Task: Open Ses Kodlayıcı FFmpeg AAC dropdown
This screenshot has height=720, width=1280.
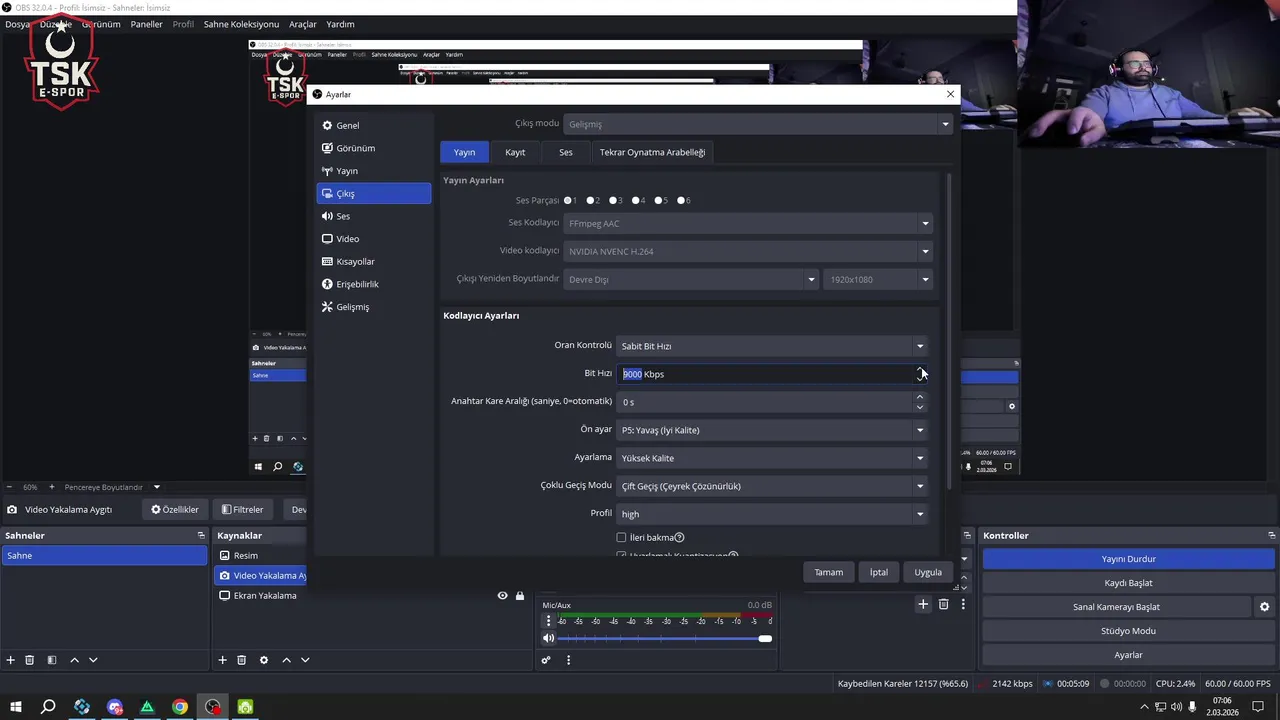Action: click(749, 224)
